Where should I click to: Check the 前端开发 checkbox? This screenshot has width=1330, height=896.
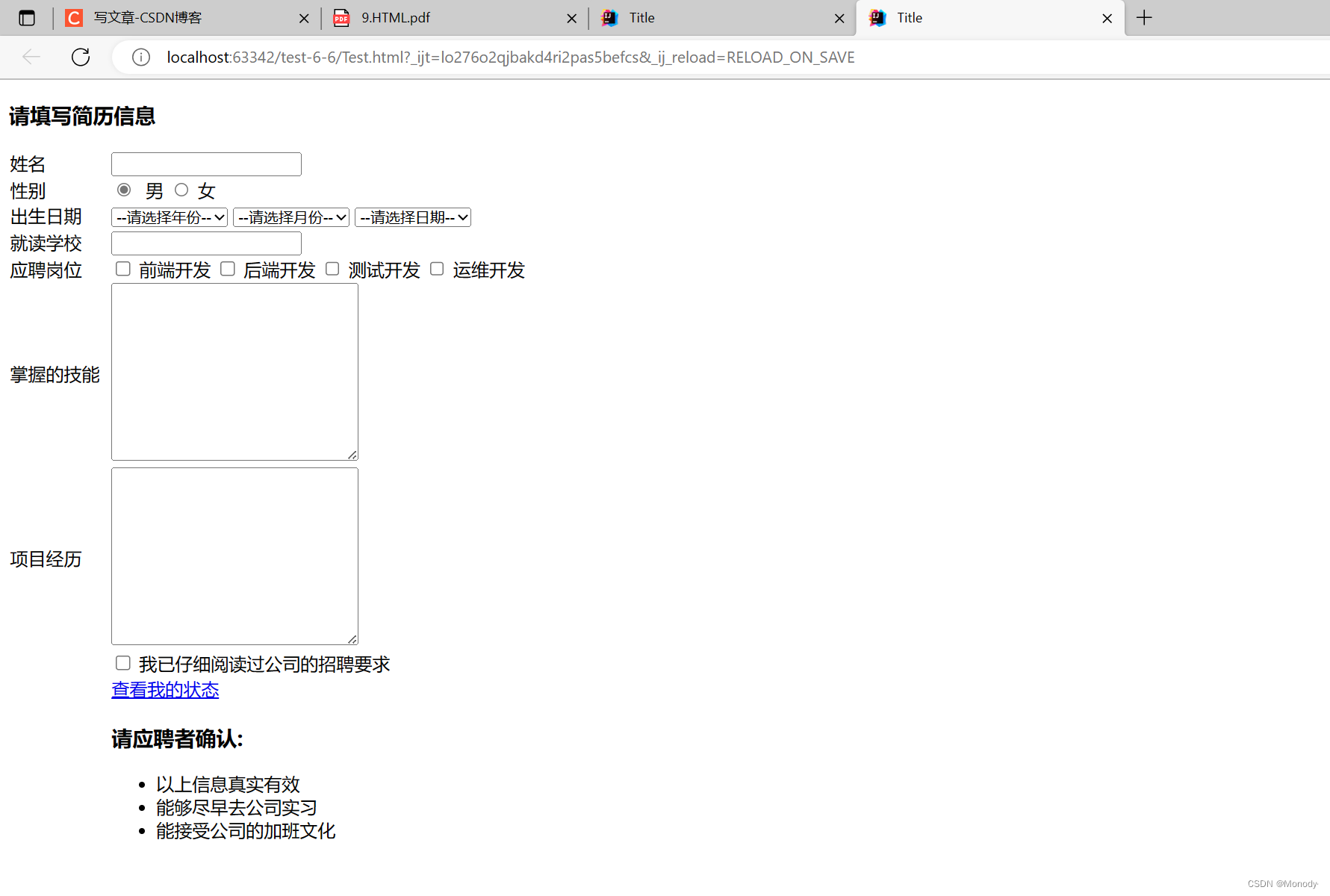click(x=123, y=269)
